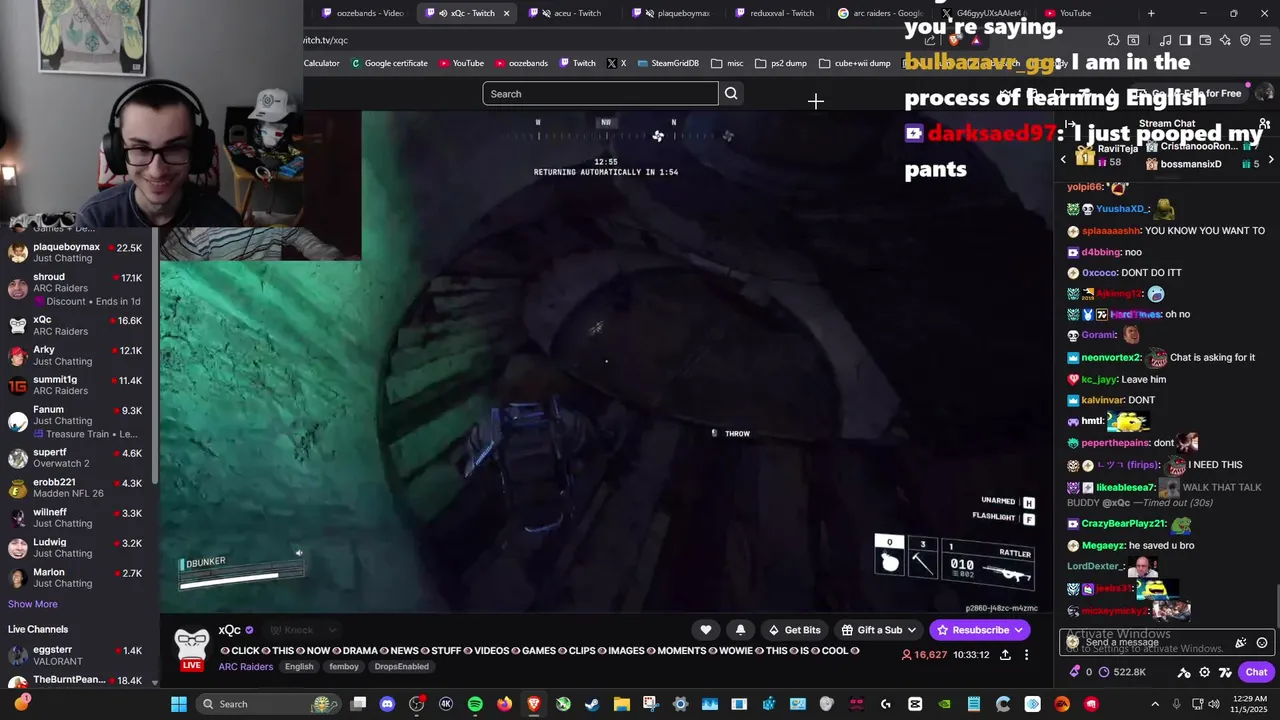This screenshot has height=720, width=1280.
Task: Open the chat community users icon
Action: (x=1265, y=124)
